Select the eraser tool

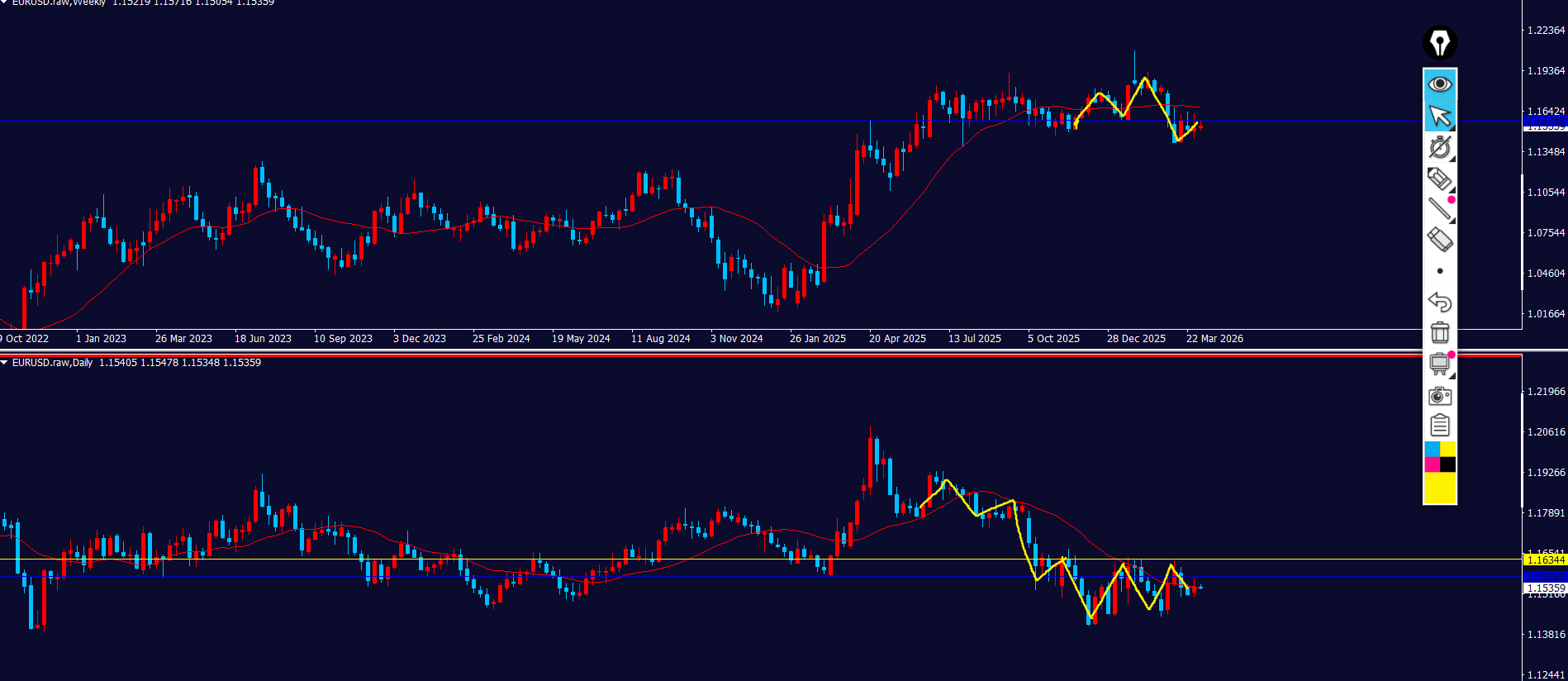coord(1439,240)
